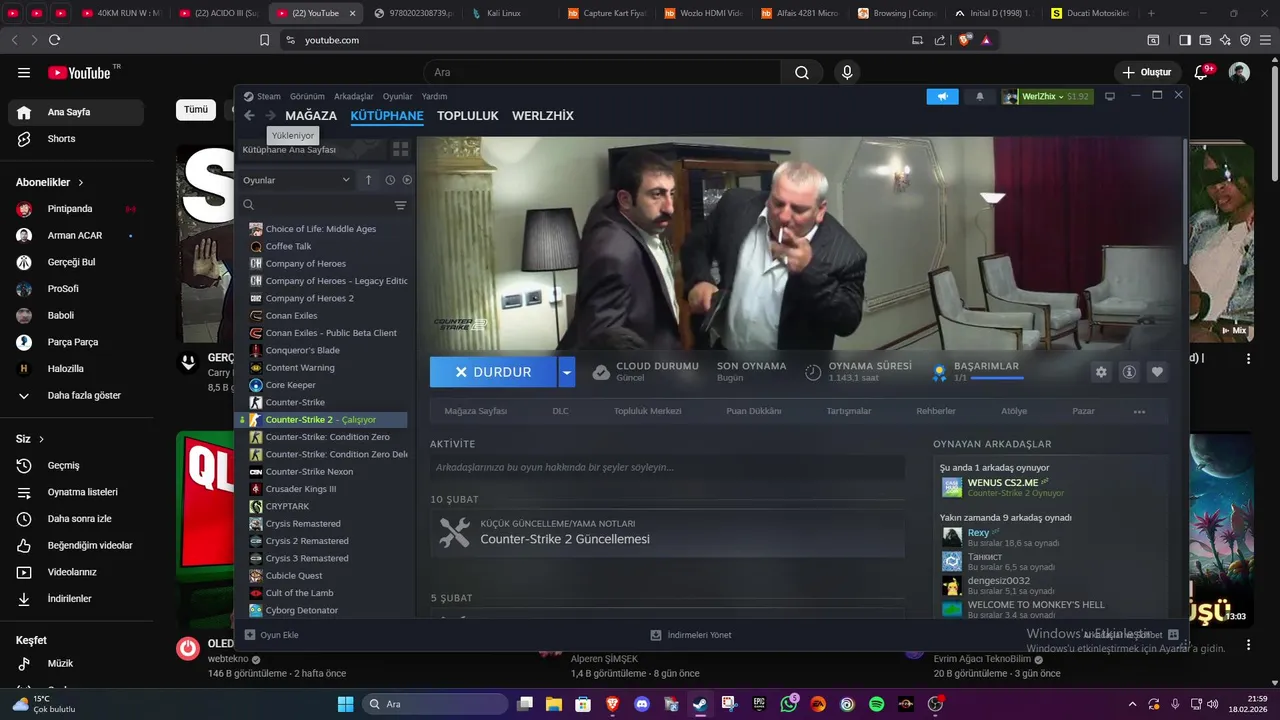Expand YouTube Abonelikler section

coord(50,183)
